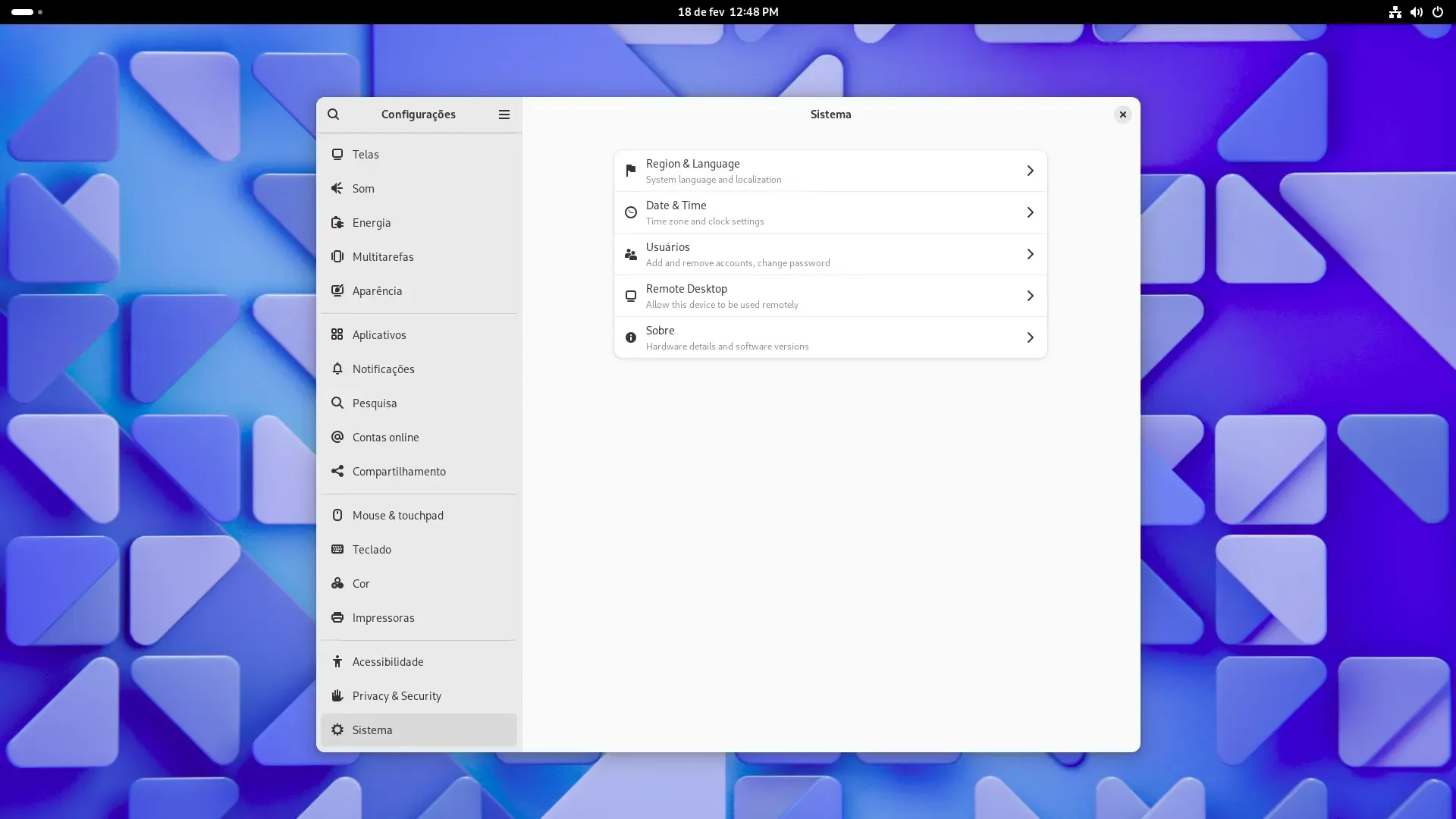Click the Date & Time clock icon
The height and width of the screenshot is (819, 1456).
(631, 212)
